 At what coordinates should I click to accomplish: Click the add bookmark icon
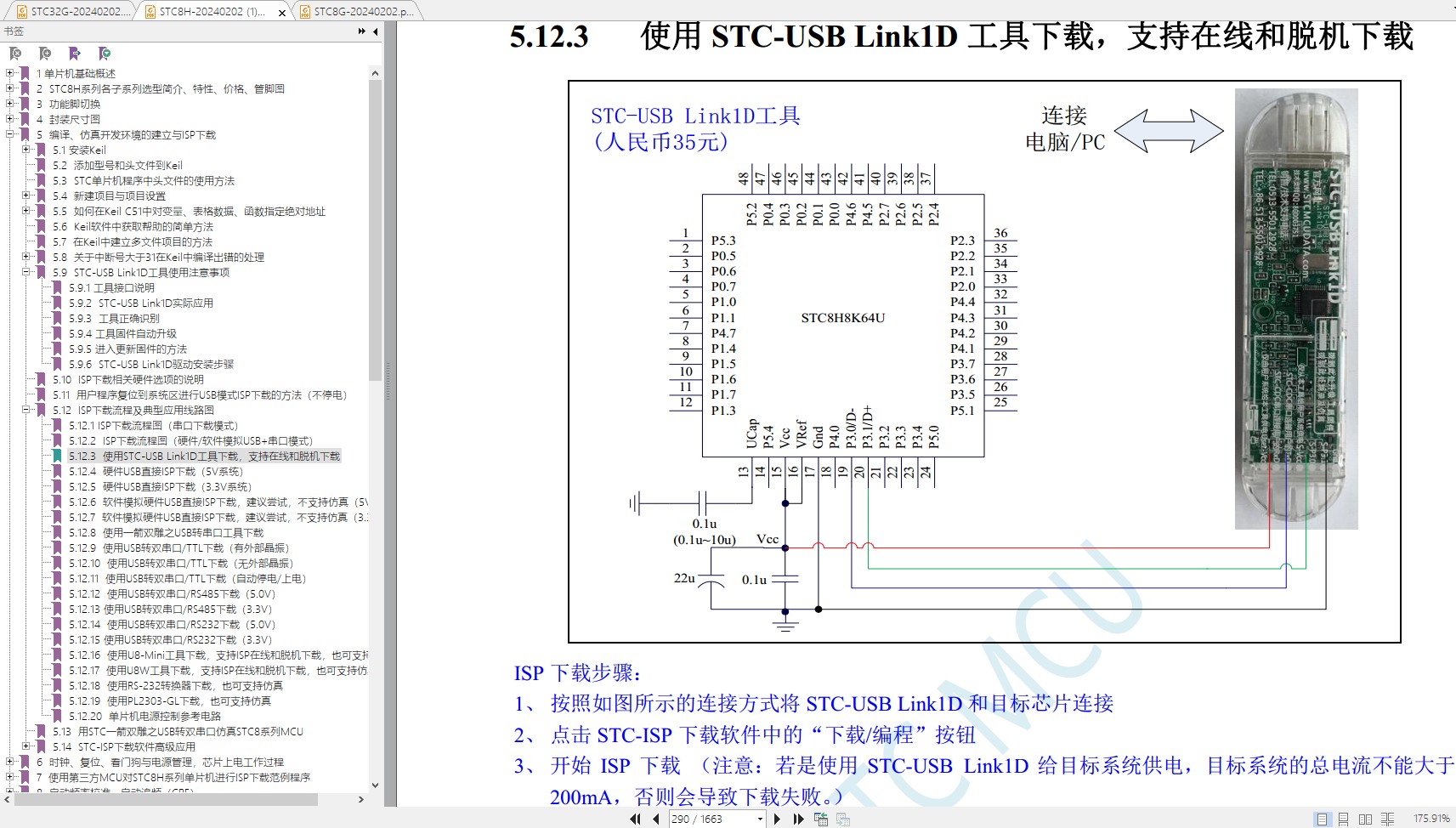[45, 54]
